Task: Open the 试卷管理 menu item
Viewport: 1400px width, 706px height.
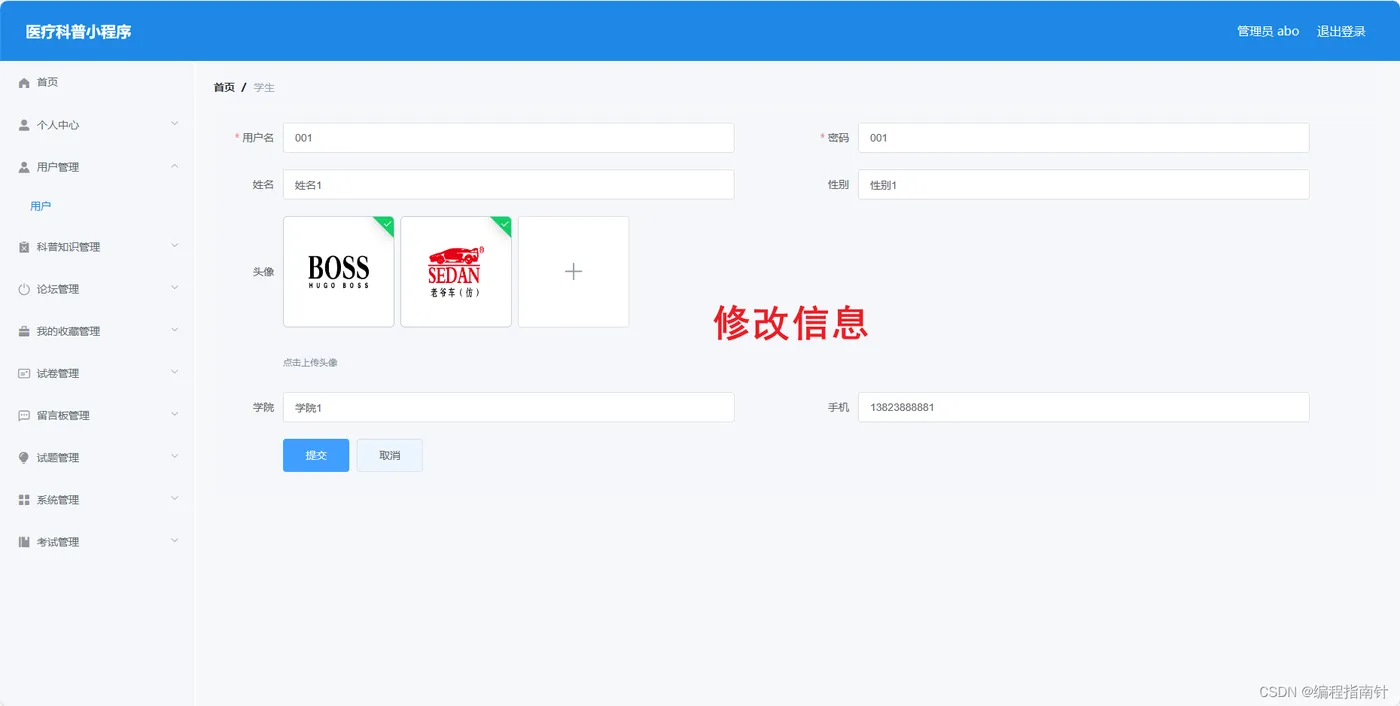Action: 97,373
